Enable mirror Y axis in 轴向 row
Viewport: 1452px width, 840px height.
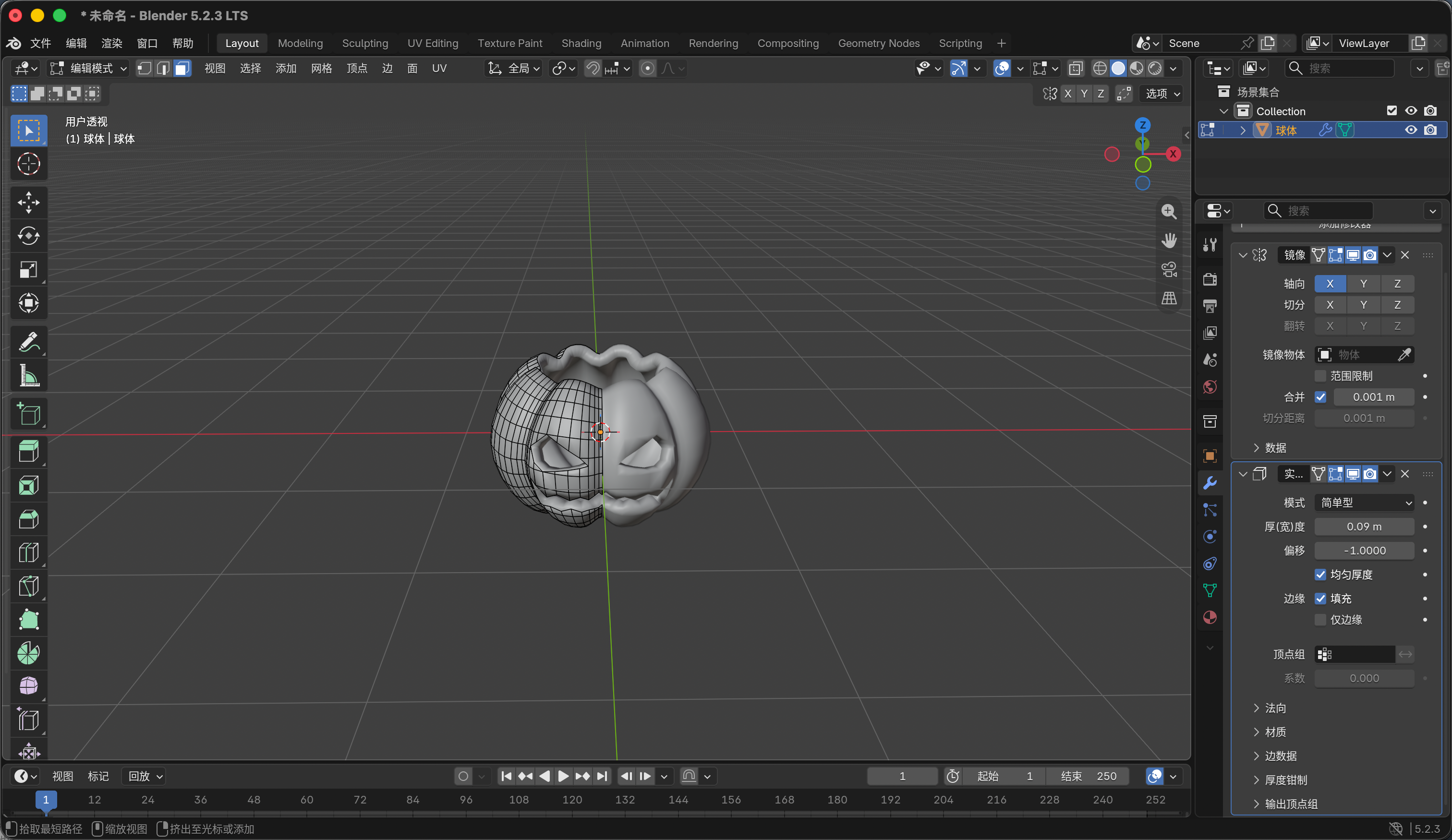[x=1363, y=284]
